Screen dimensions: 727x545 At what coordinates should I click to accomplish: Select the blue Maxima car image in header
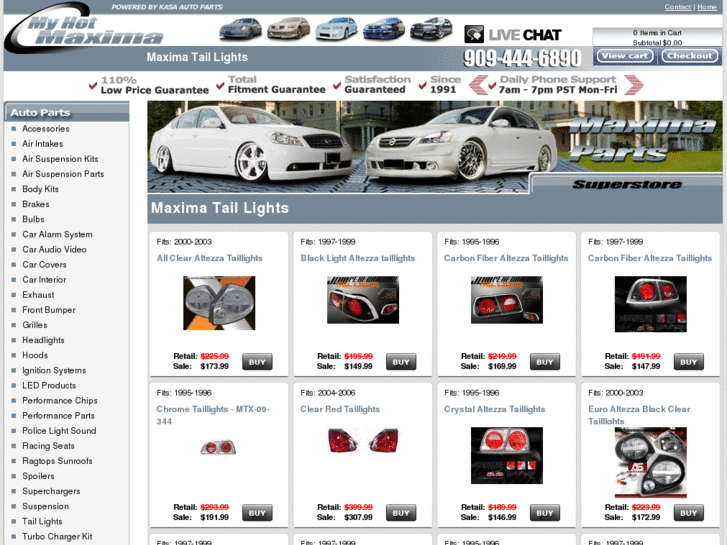(384, 28)
